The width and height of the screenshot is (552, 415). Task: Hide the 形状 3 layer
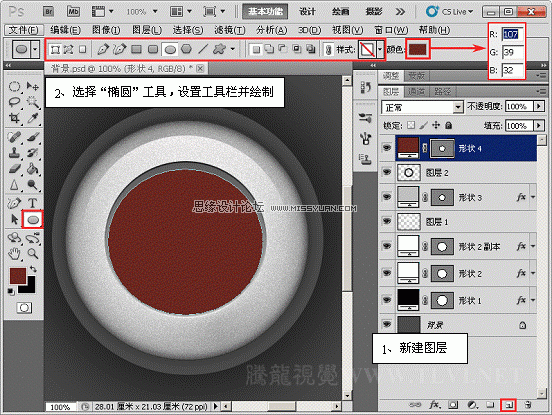(x=387, y=197)
